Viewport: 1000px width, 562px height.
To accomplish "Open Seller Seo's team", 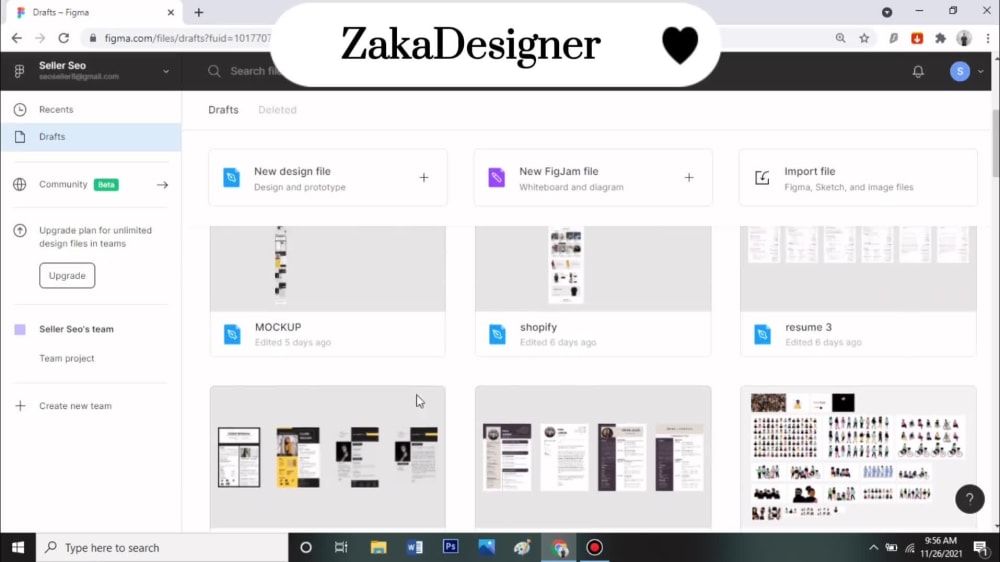I will pyautogui.click(x=77, y=329).
